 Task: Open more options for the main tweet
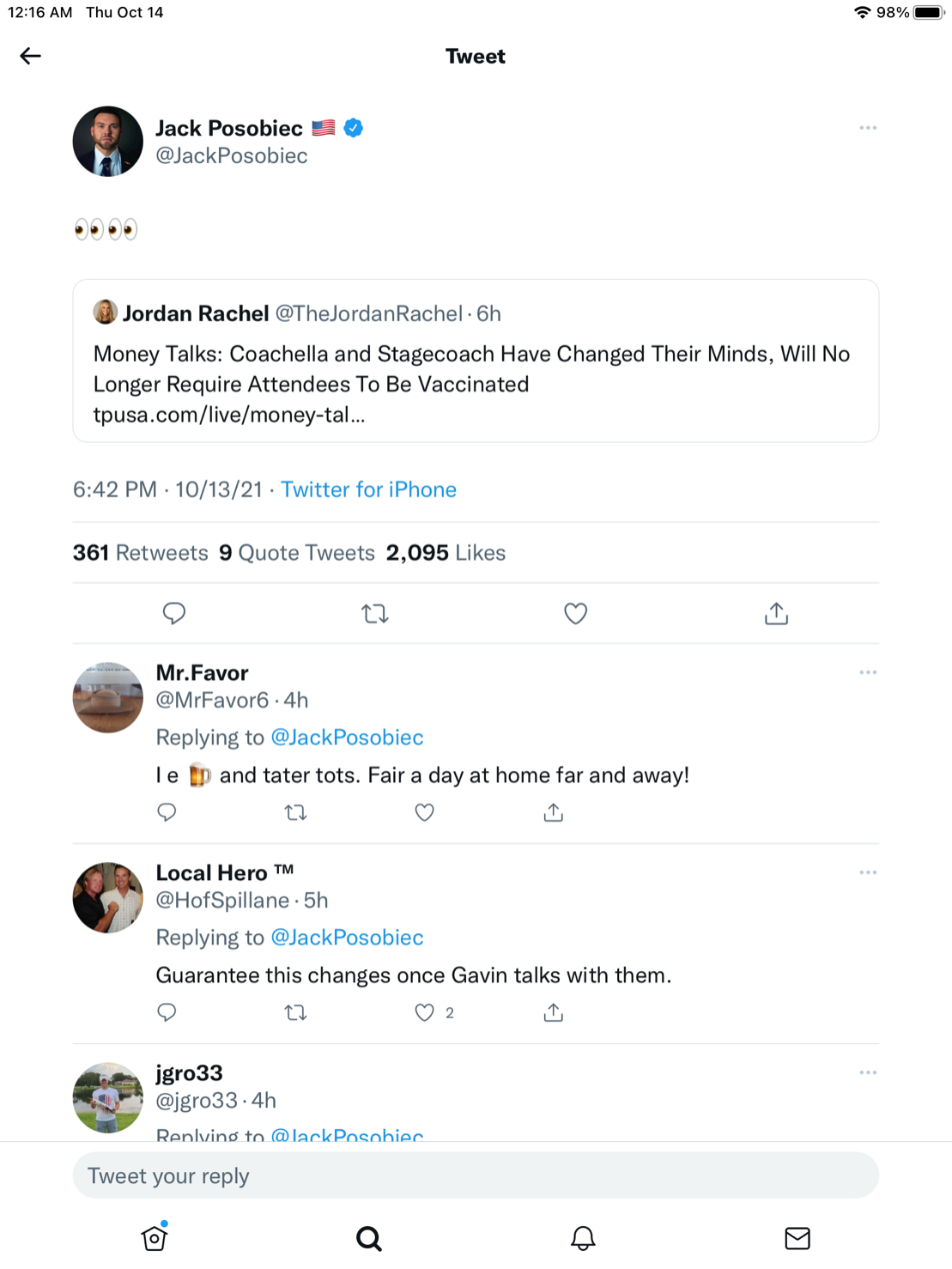point(868,128)
